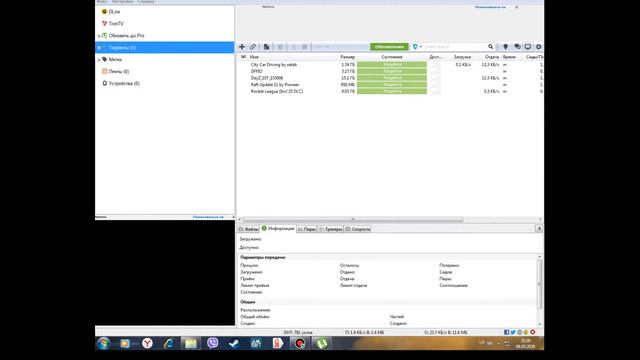Viewport: 640px width, 360px height.
Task: Click the upload speed status bar entry
Action: 446,333
